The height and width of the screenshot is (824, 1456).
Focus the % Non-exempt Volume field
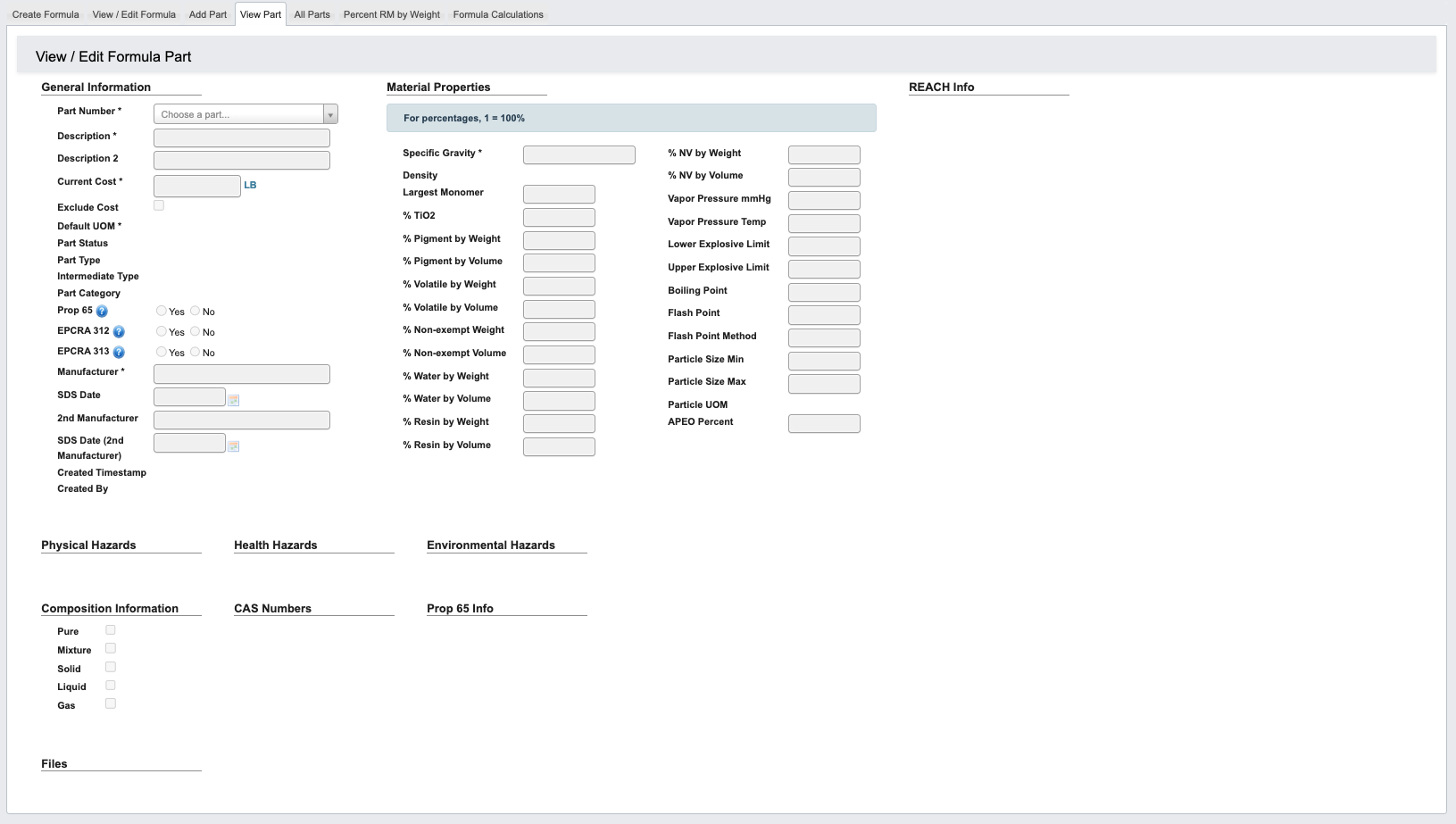(x=559, y=354)
